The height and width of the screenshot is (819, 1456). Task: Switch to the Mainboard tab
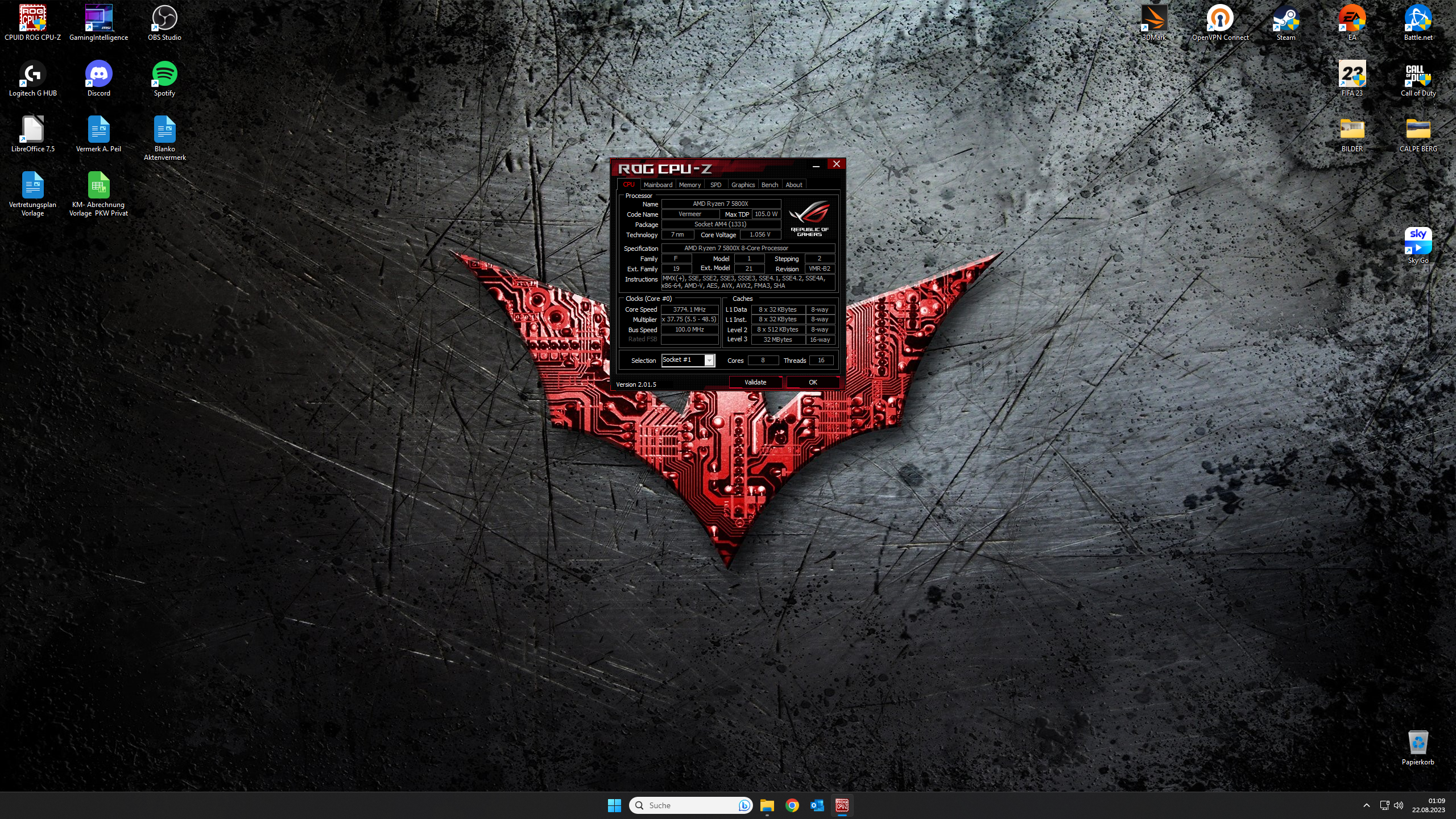click(657, 185)
